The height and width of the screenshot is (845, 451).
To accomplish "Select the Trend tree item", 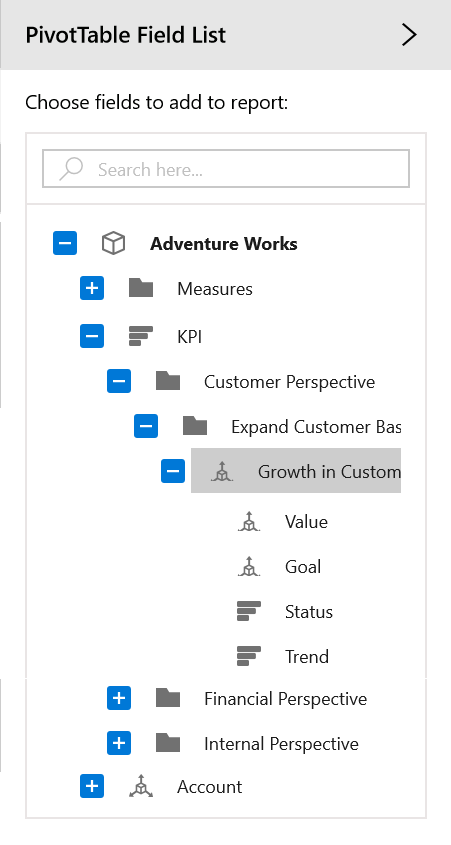I will point(307,656).
